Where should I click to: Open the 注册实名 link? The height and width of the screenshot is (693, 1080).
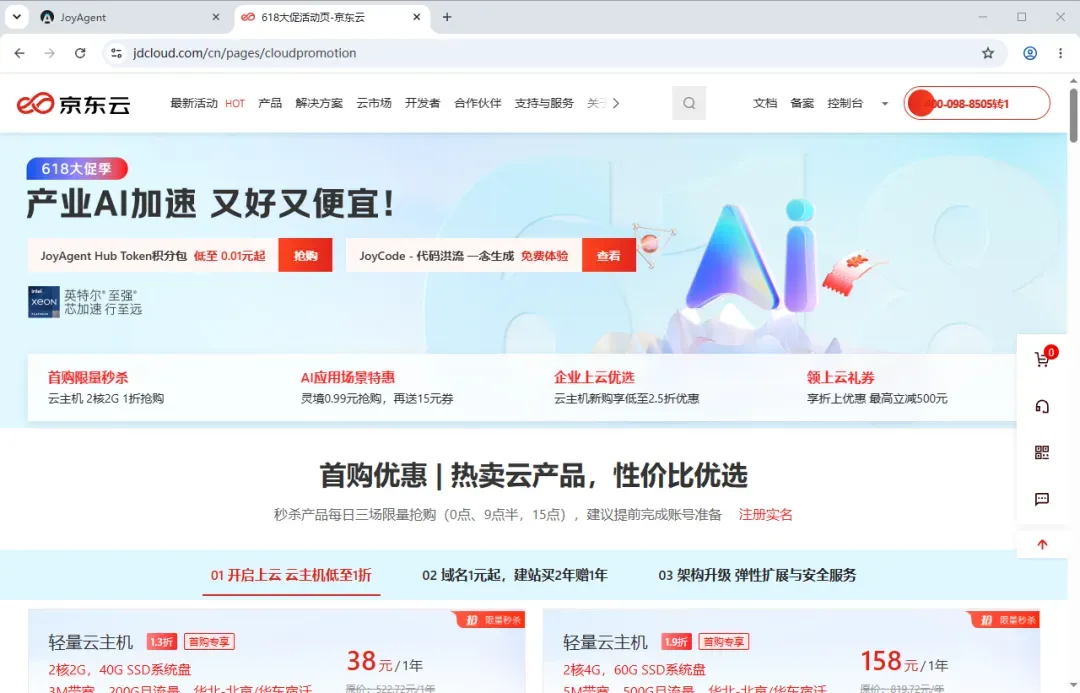pyautogui.click(x=765, y=515)
